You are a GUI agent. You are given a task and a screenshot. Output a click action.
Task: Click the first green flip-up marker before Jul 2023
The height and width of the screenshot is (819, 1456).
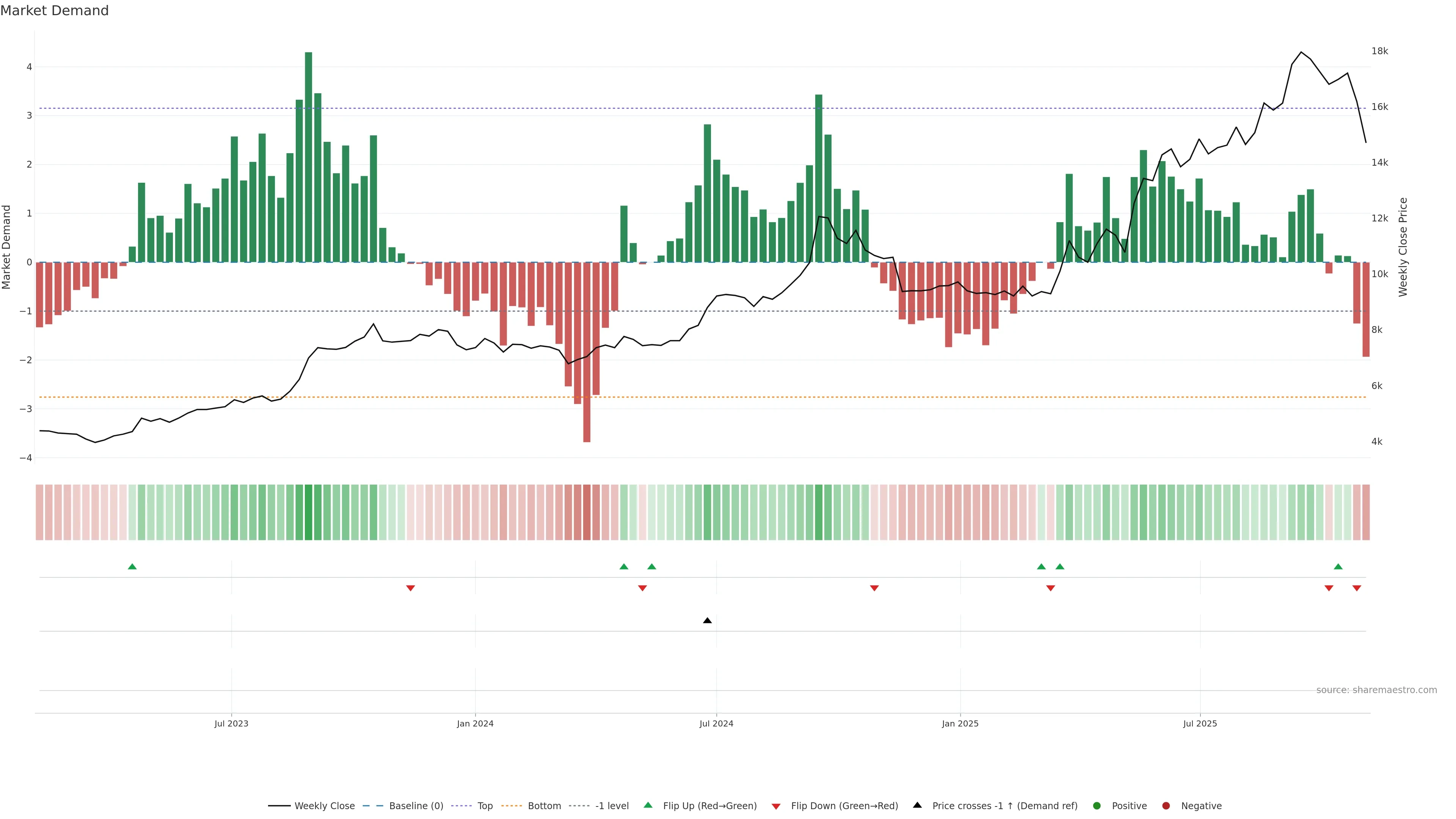coord(132,566)
